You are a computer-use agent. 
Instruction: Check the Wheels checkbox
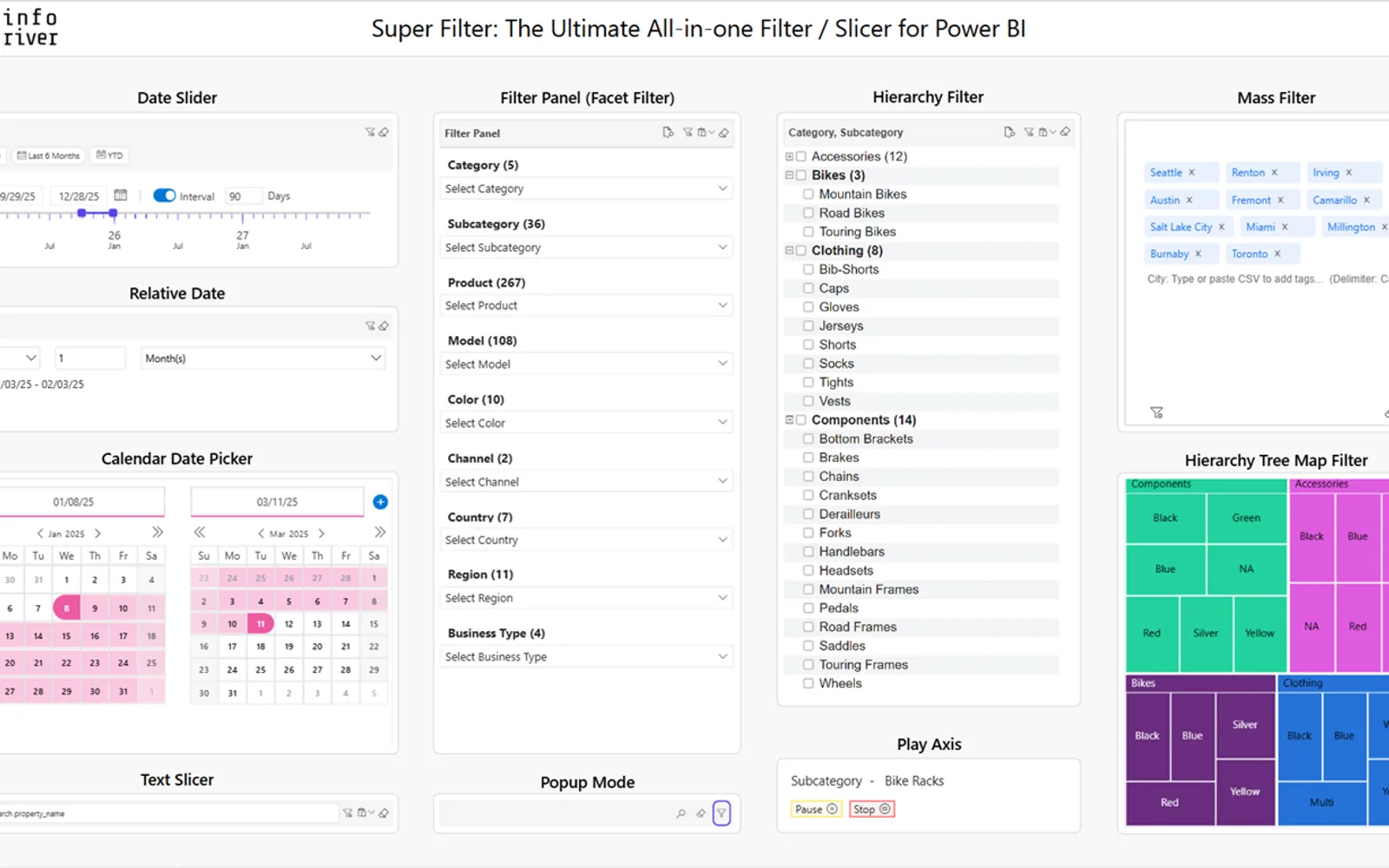click(808, 684)
